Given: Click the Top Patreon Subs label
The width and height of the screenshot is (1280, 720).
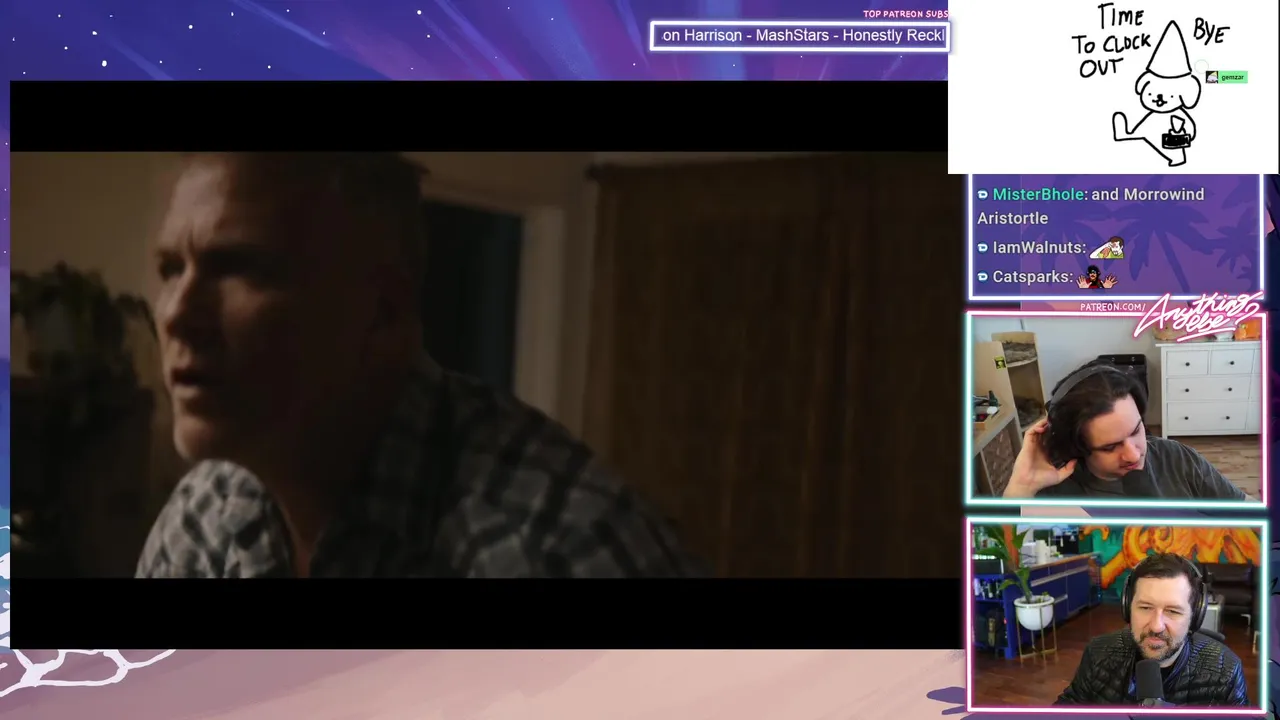Looking at the screenshot, I should coord(905,14).
